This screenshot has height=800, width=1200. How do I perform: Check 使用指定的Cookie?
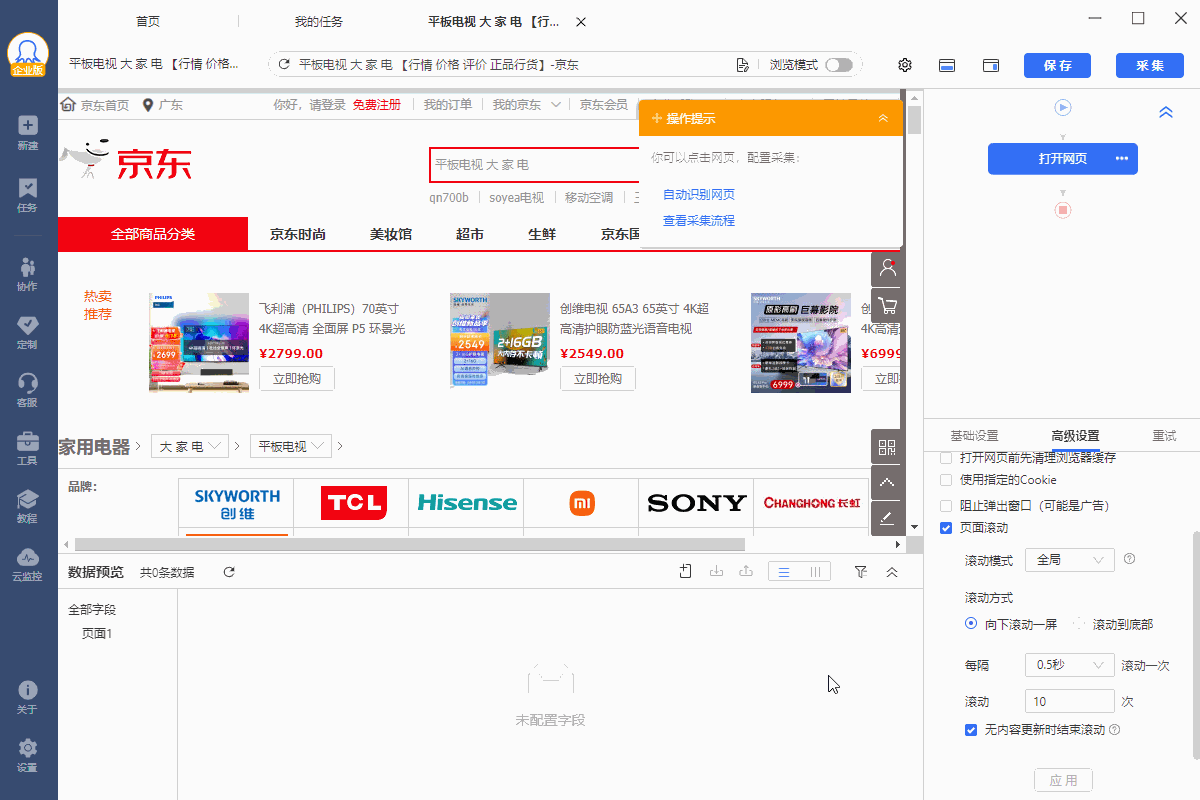point(946,480)
